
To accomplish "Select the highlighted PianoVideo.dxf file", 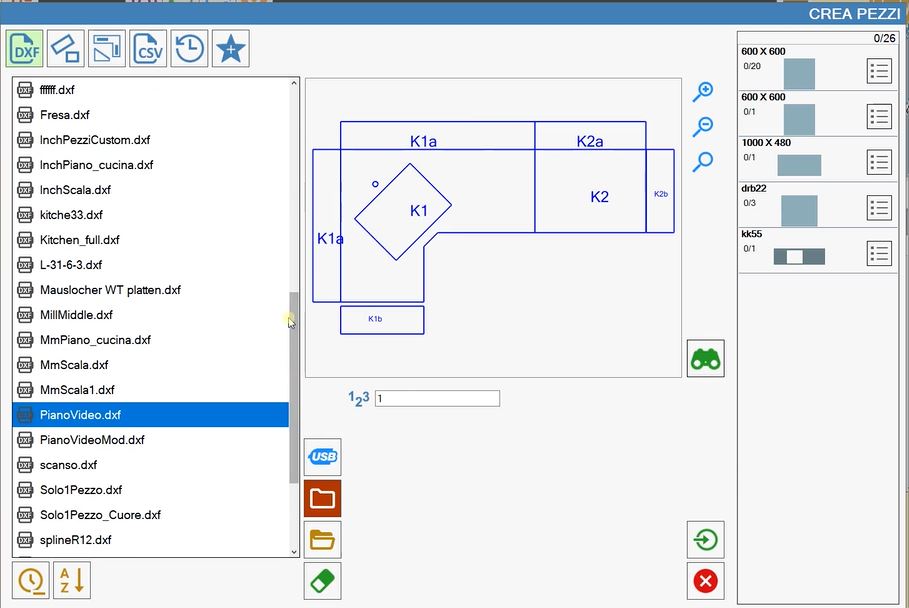I will click(150, 415).
